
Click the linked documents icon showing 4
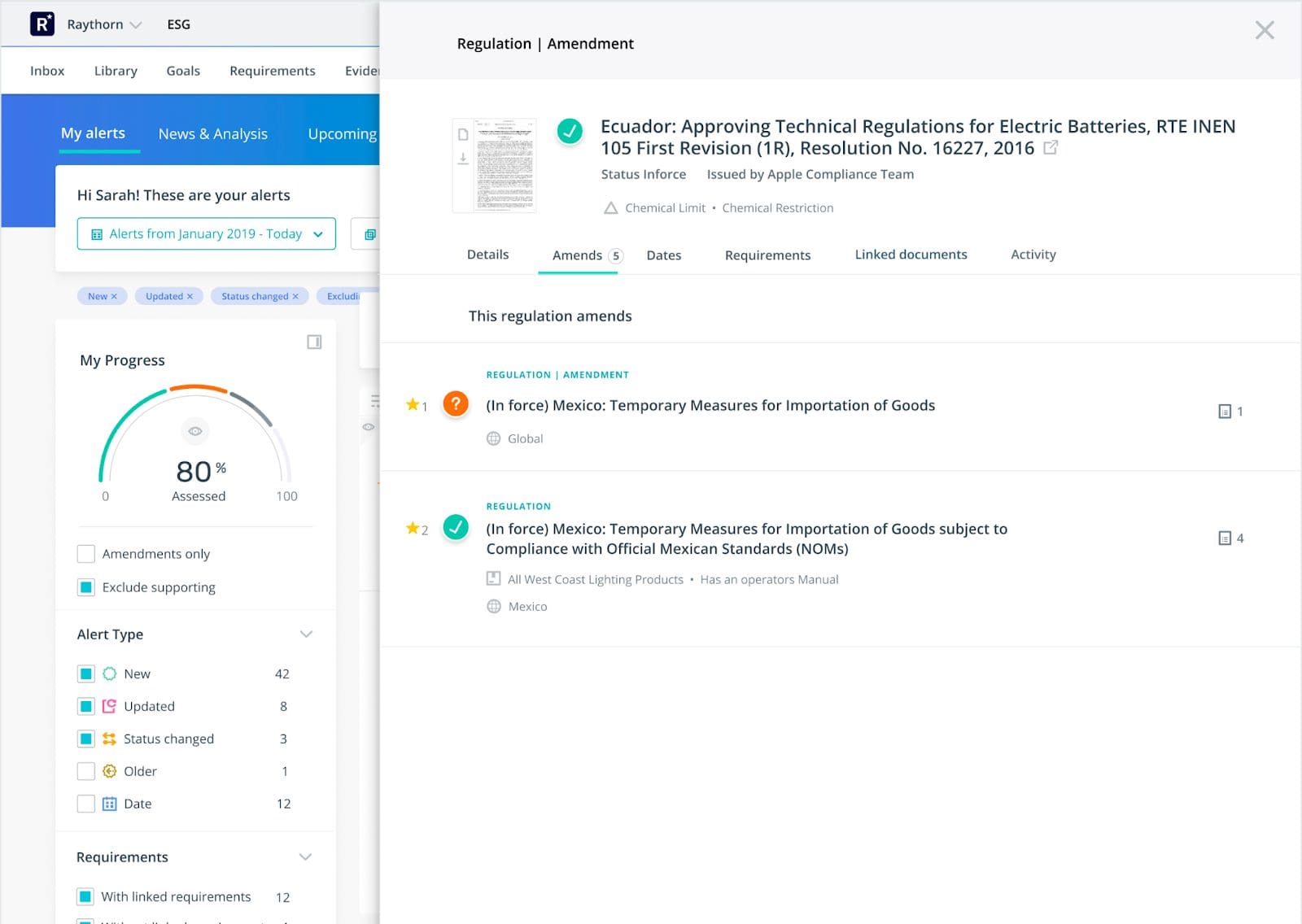(1225, 538)
